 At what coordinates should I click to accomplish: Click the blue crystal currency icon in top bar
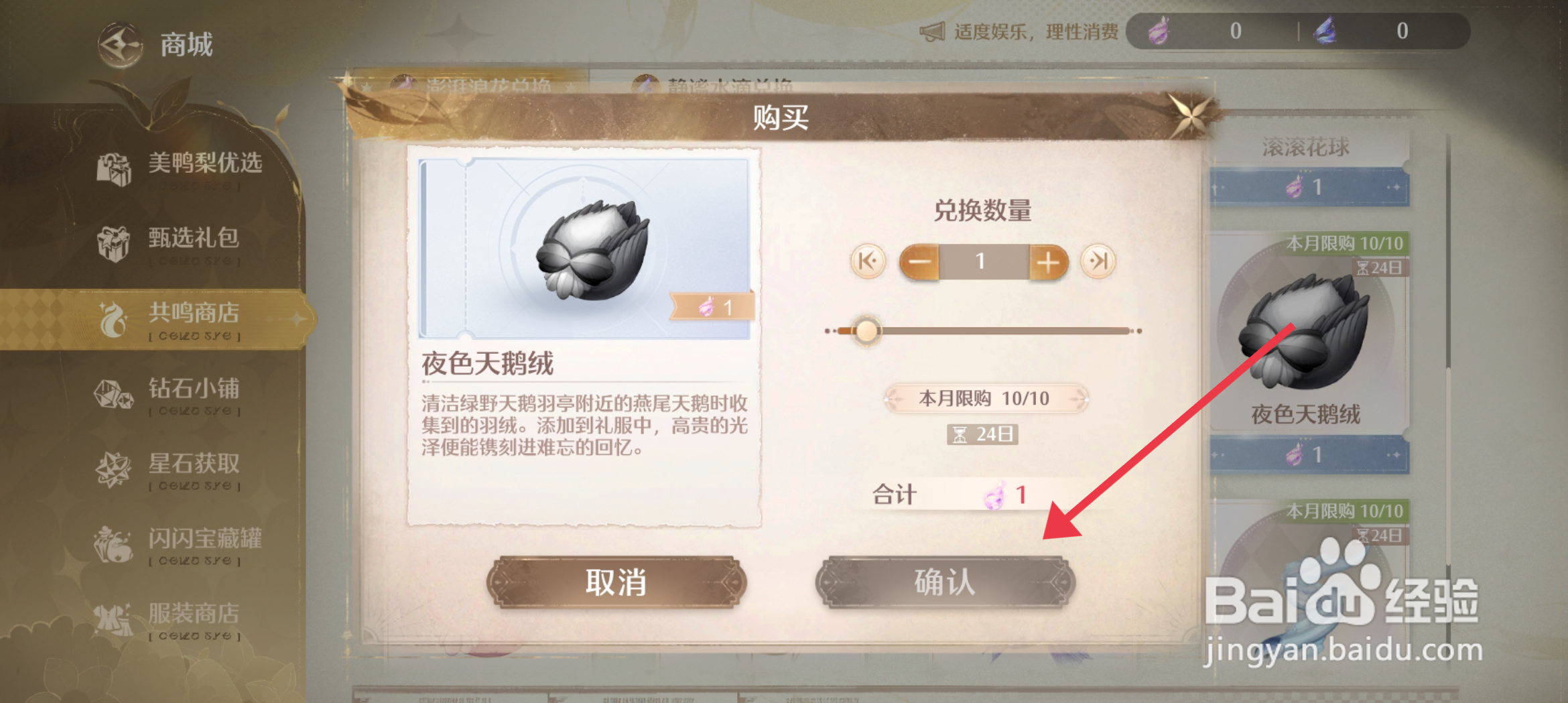tap(1325, 31)
